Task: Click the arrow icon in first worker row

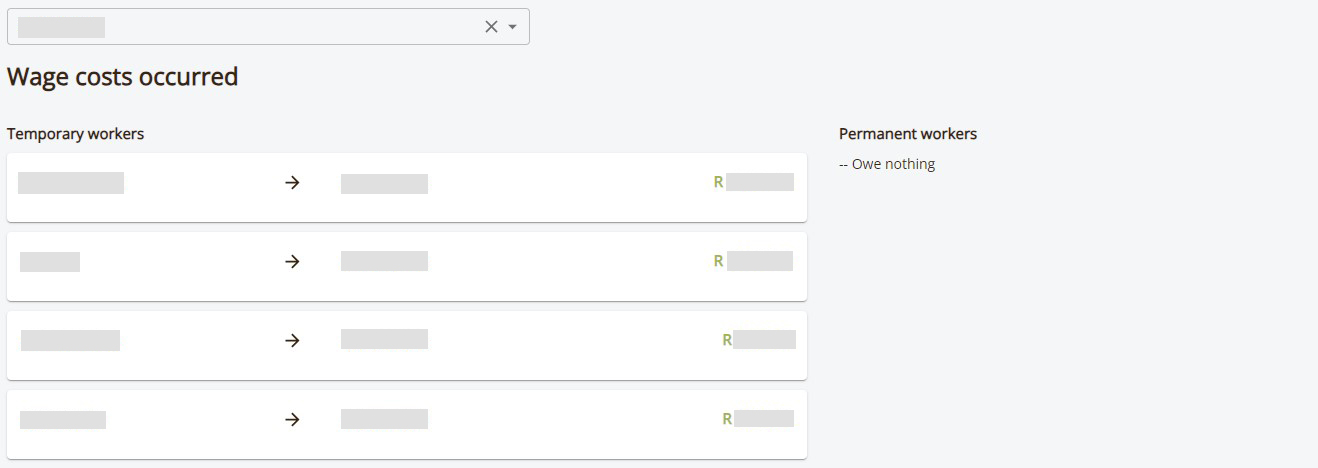Action: click(x=292, y=183)
